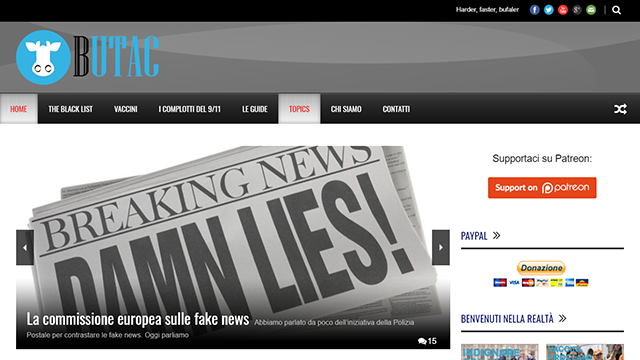Click the 'Supportaci su Patreon:' text
The height and width of the screenshot is (360, 640).
tap(542, 158)
